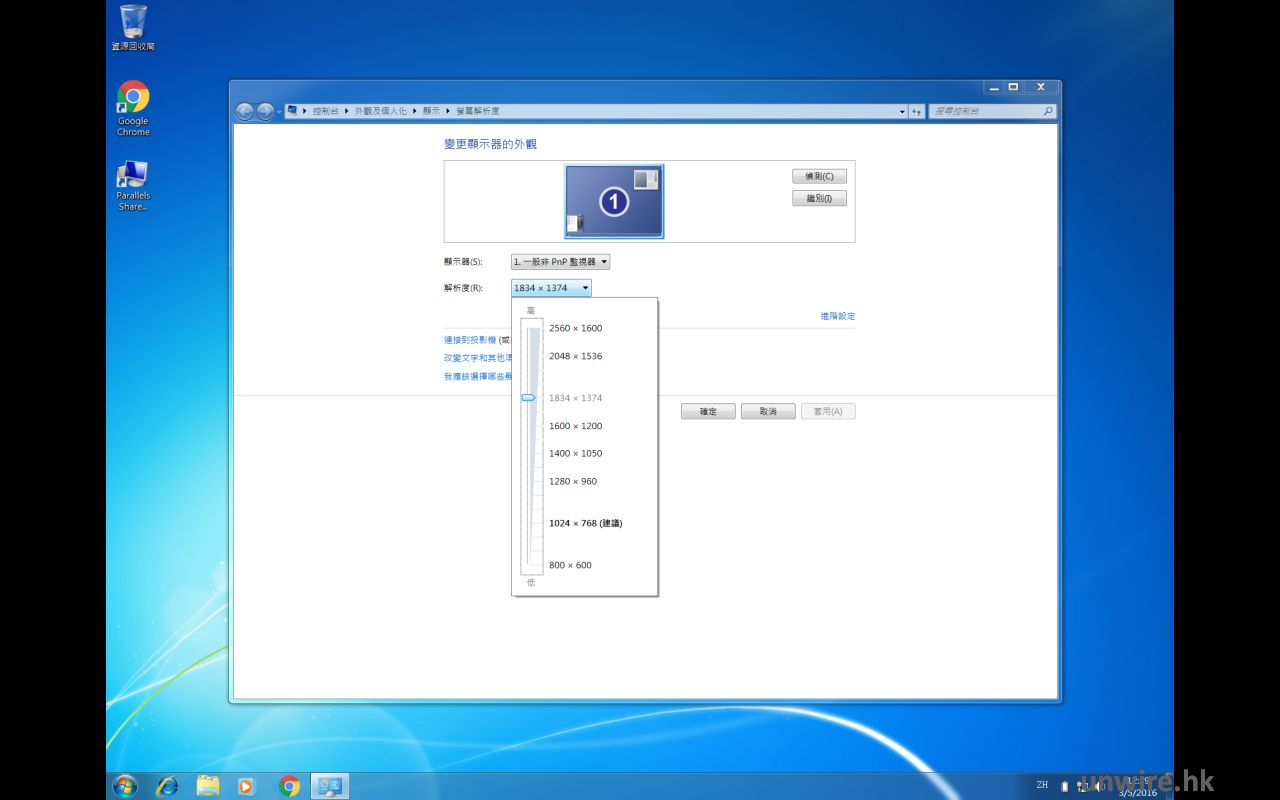Click the refresh icon beside address bar

pyautogui.click(x=916, y=111)
